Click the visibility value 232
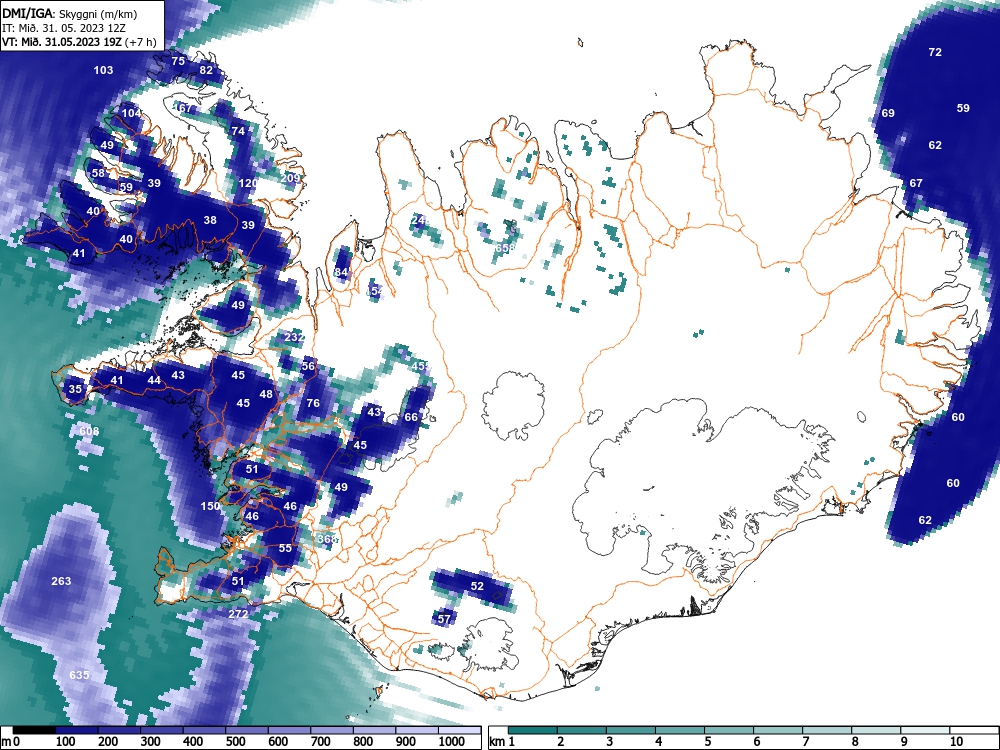Image resolution: width=1000 pixels, height=750 pixels. (294, 337)
